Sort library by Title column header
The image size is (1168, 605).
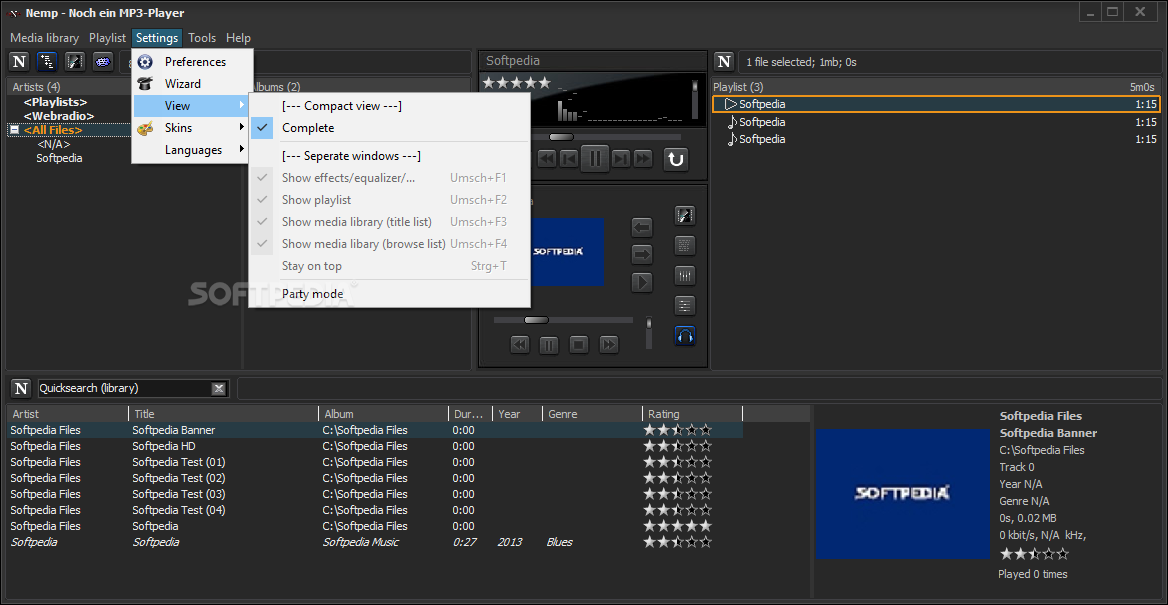(x=223, y=414)
